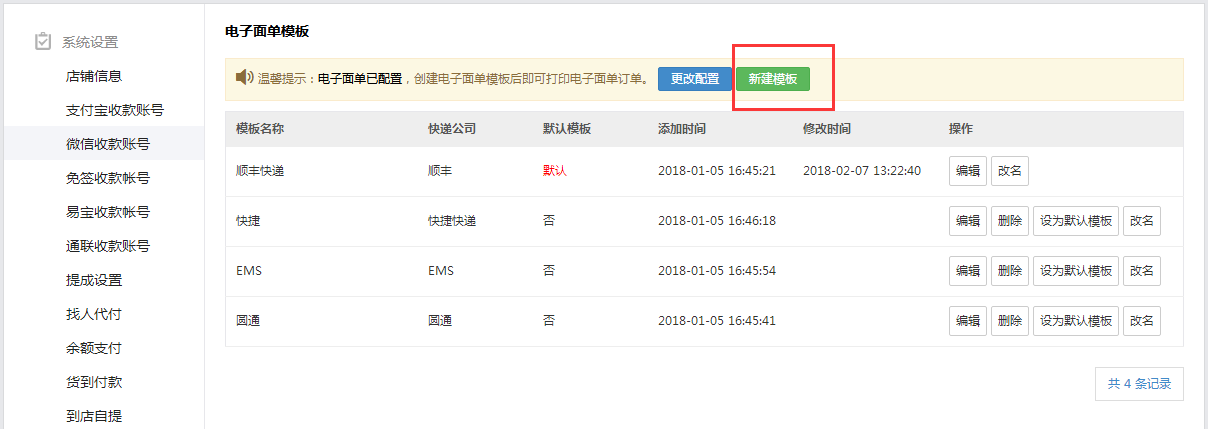Image resolution: width=1208 pixels, height=429 pixels.
Task: Click the speaker icon before 温馨提示
Action: pos(244,77)
